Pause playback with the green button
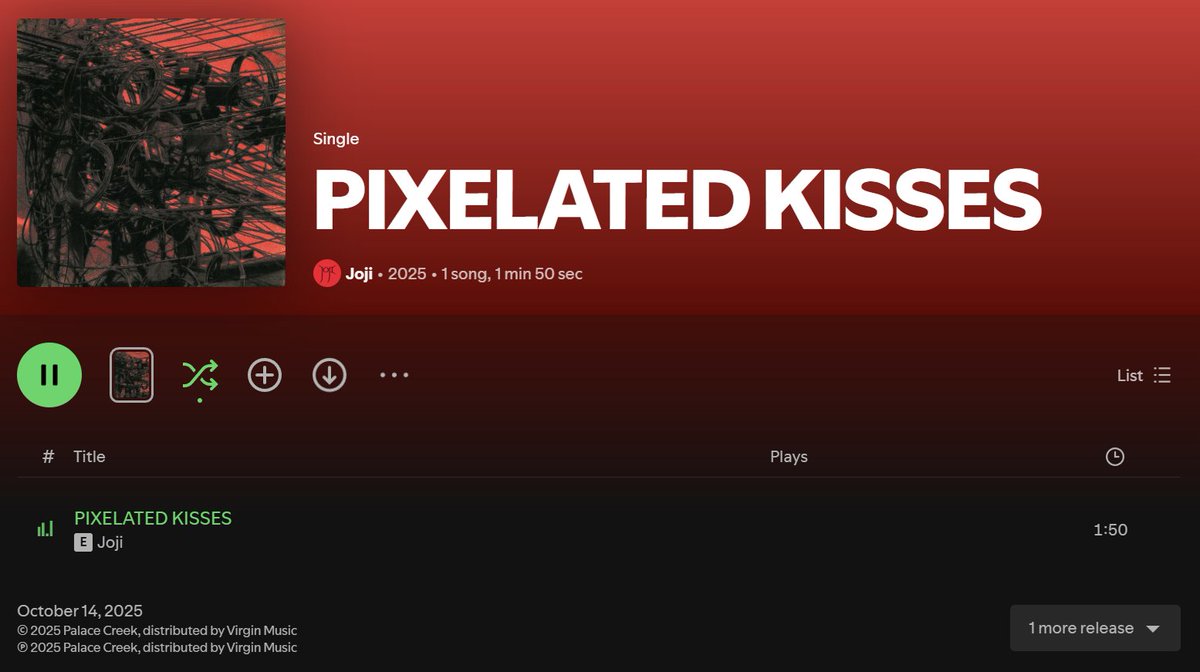Screen dimensions: 1200x672 pos(49,375)
